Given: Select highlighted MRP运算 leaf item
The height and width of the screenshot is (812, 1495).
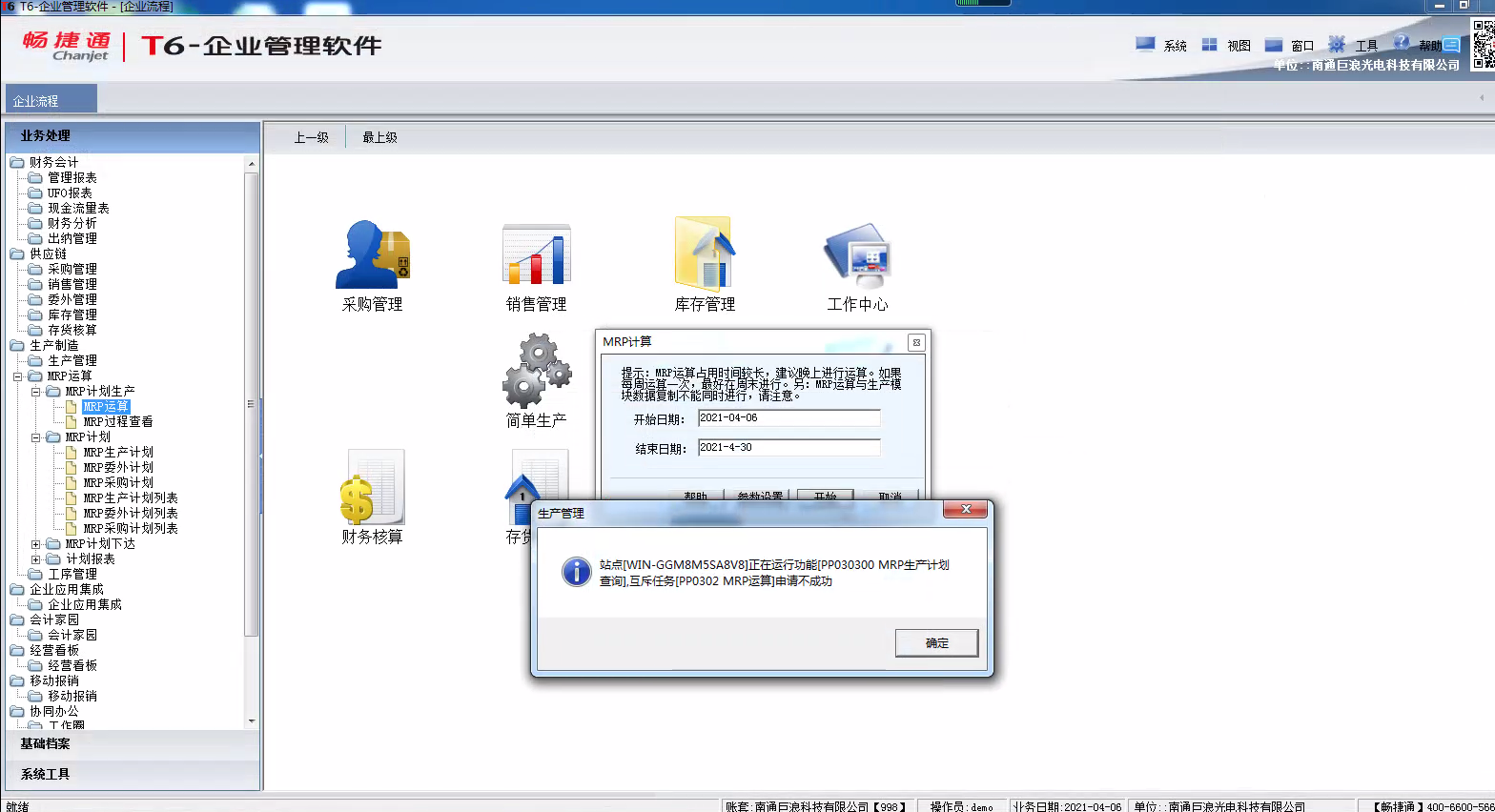Looking at the screenshot, I should point(106,406).
